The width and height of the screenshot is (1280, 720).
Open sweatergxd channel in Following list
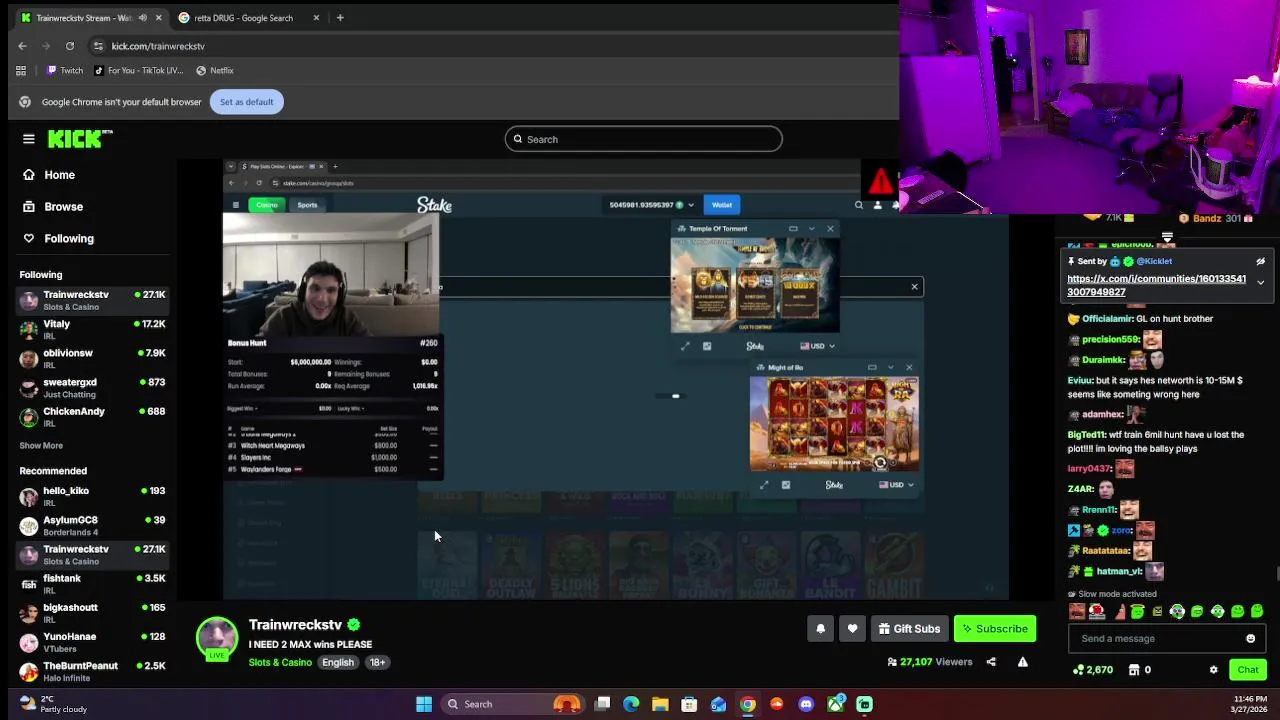pyautogui.click(x=93, y=388)
